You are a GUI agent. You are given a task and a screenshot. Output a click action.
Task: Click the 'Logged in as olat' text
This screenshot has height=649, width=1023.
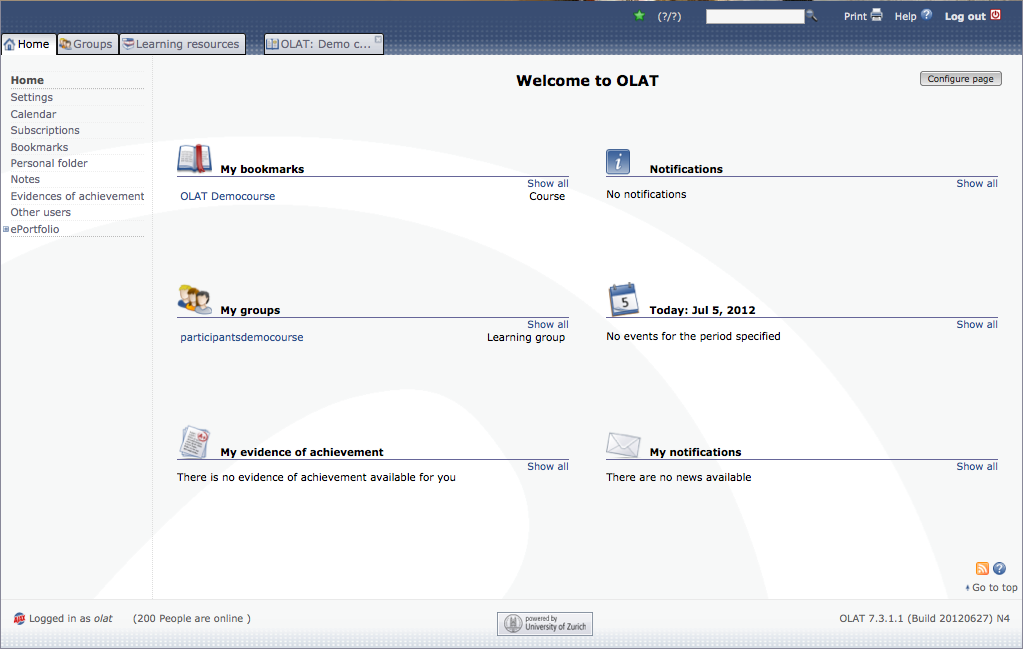(70, 618)
